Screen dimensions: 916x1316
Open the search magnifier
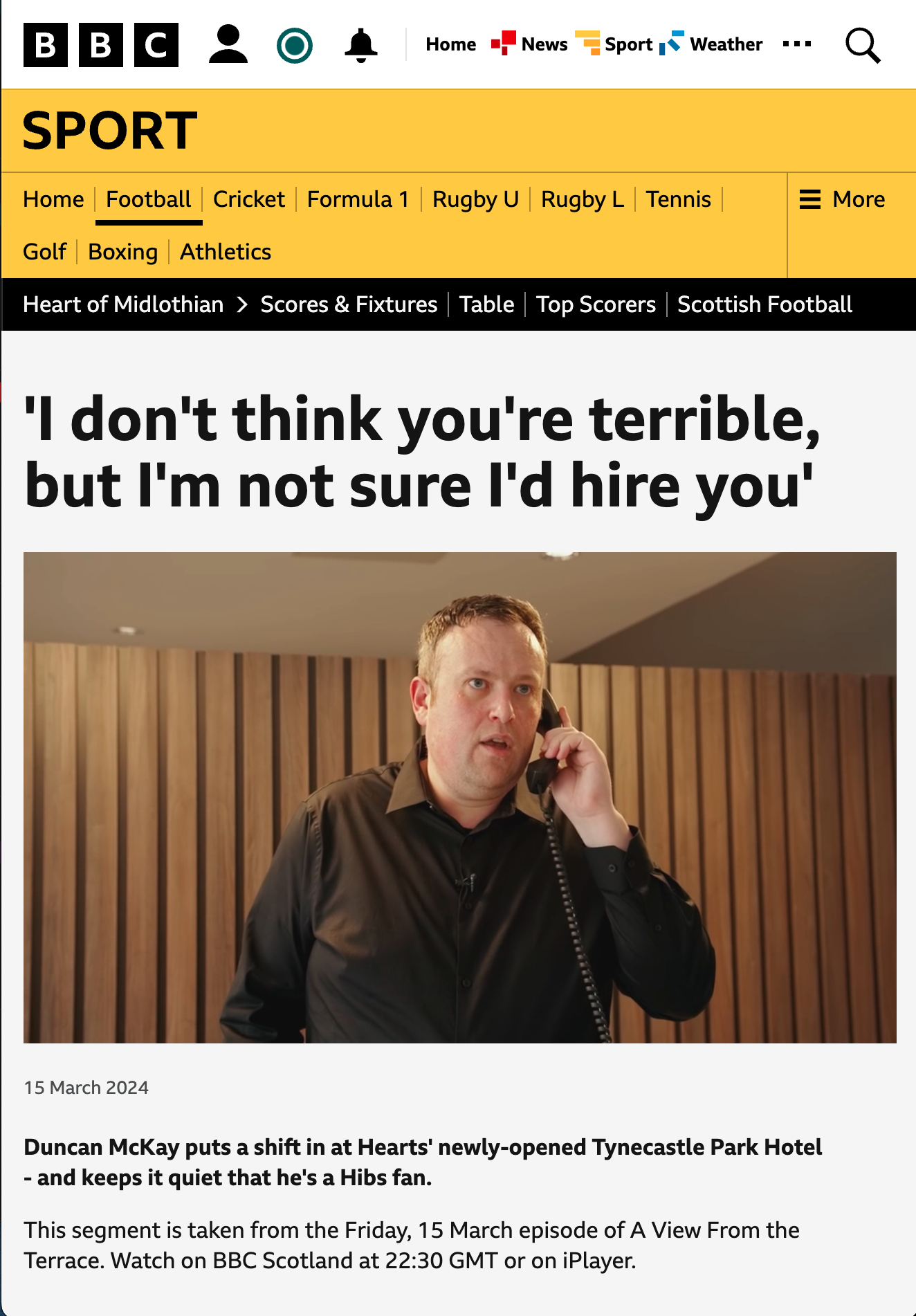tap(863, 46)
